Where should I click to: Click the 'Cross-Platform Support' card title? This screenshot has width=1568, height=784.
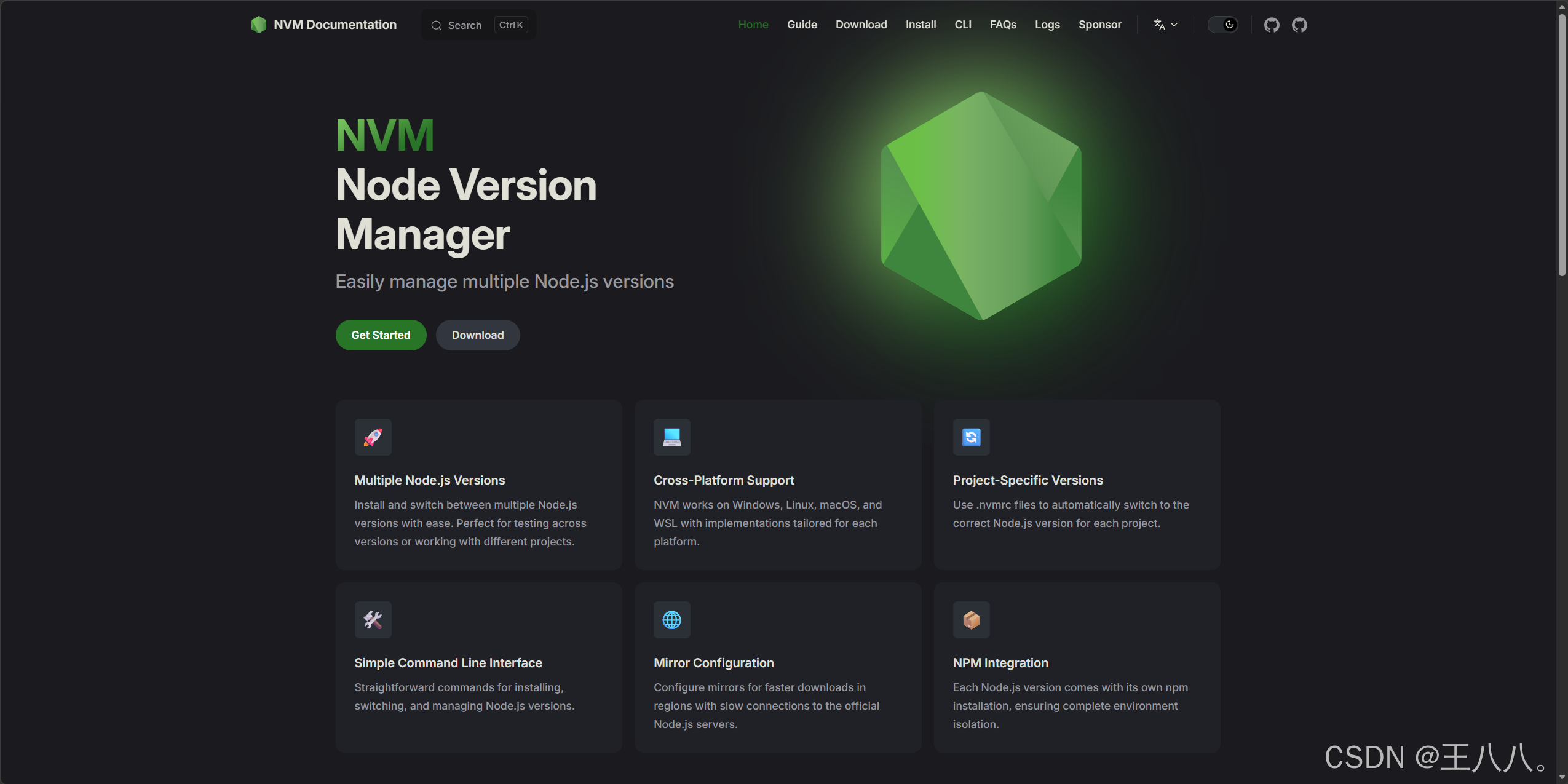click(724, 480)
